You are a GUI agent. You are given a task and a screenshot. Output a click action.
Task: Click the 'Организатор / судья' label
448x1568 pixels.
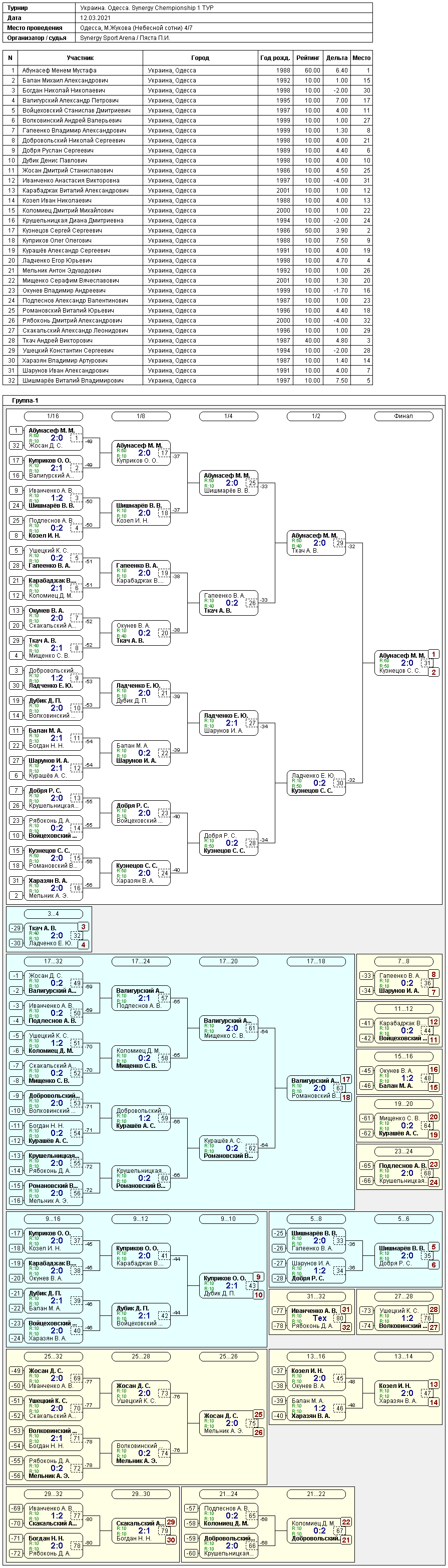click(x=37, y=38)
